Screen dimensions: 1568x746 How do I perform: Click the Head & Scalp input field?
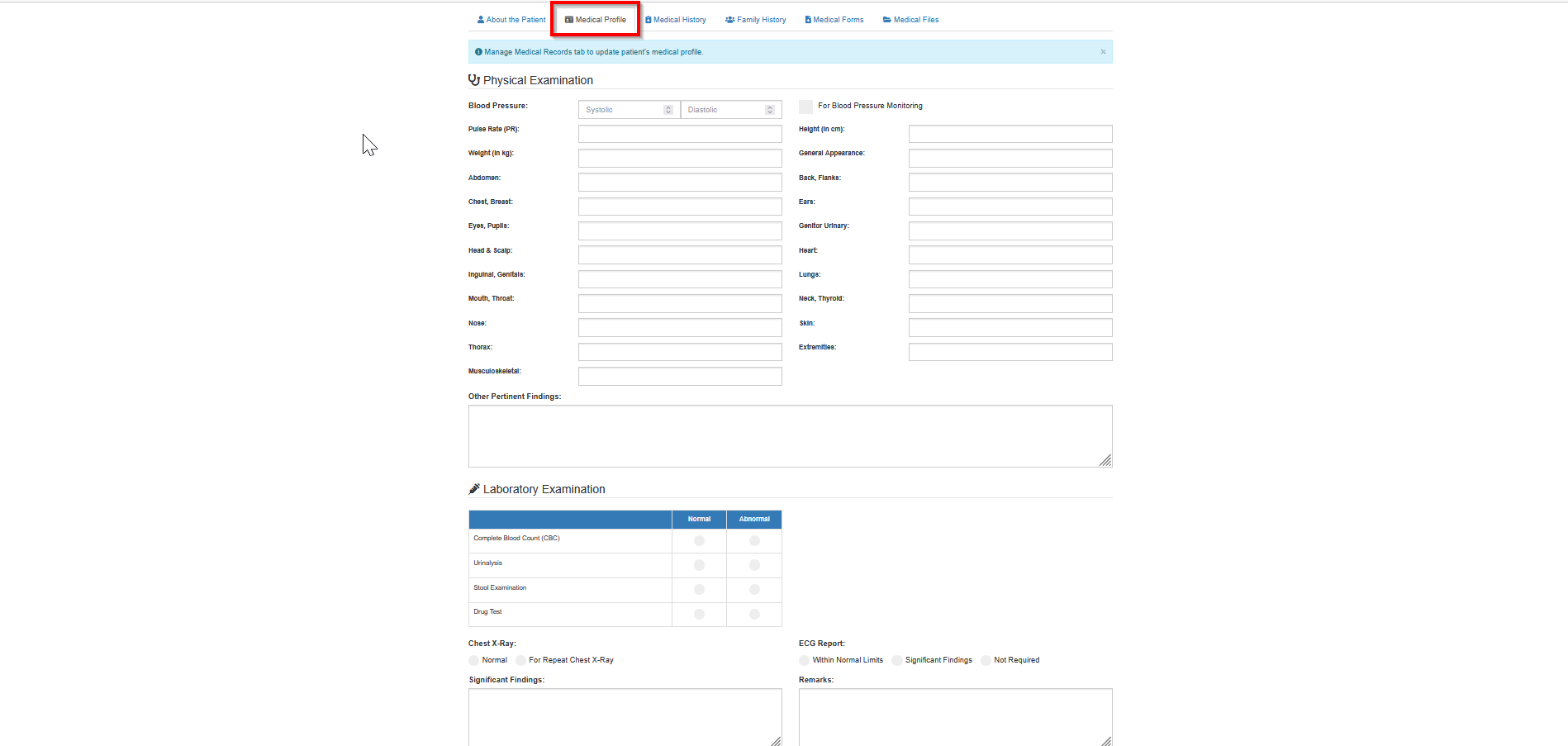[680, 254]
